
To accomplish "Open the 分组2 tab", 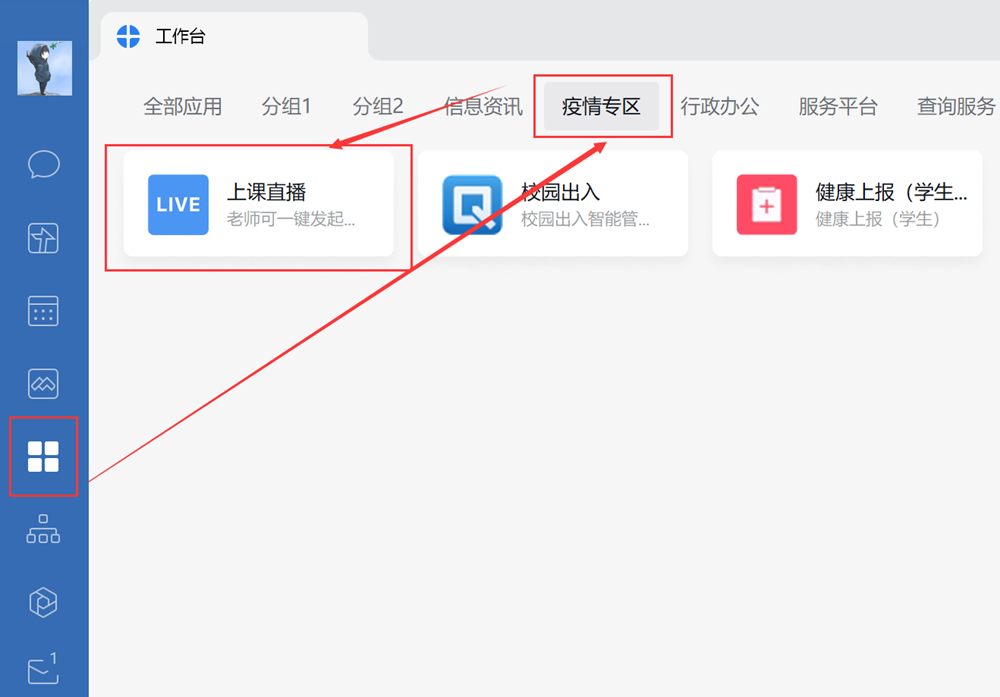I will pyautogui.click(x=378, y=107).
